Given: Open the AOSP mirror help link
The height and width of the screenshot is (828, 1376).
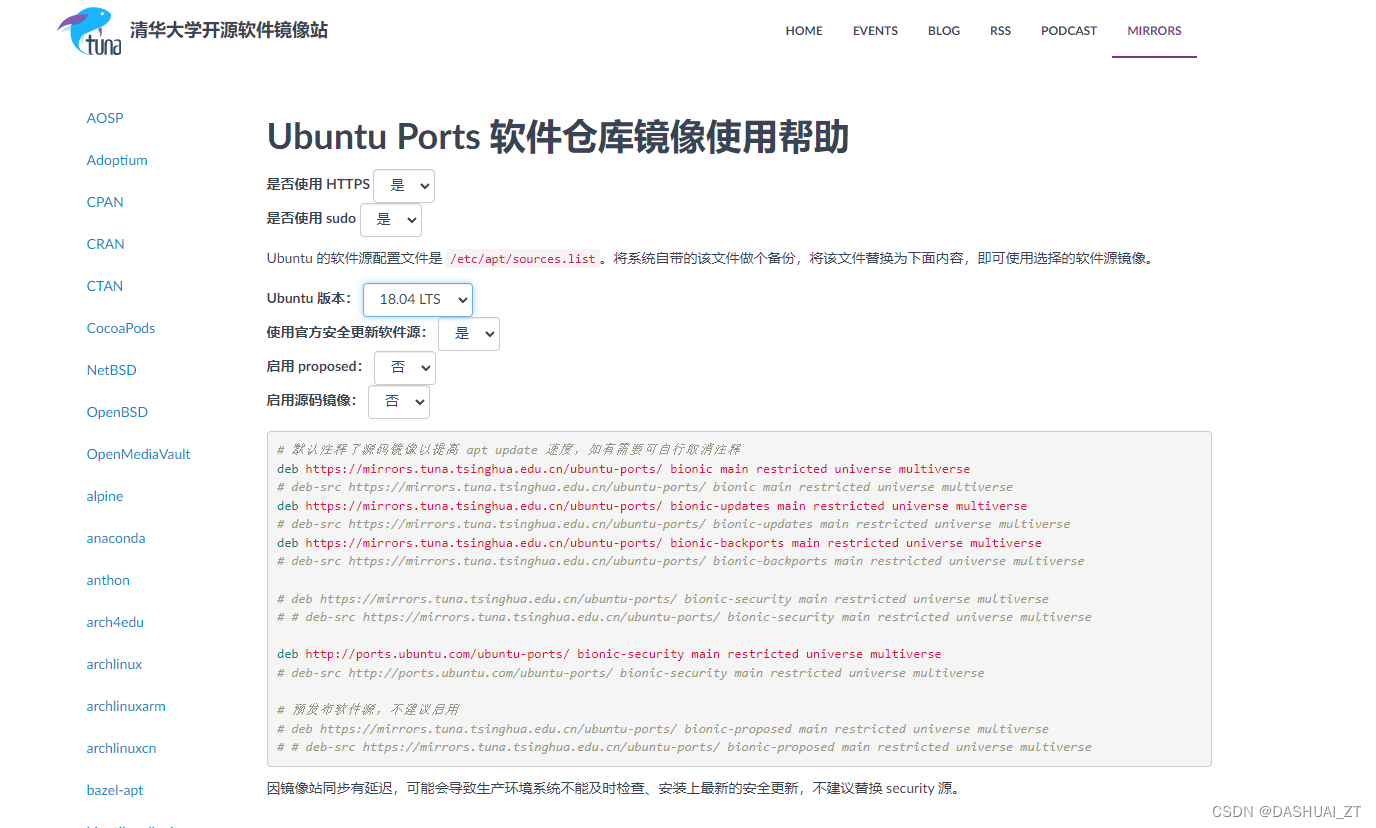Looking at the screenshot, I should [105, 118].
